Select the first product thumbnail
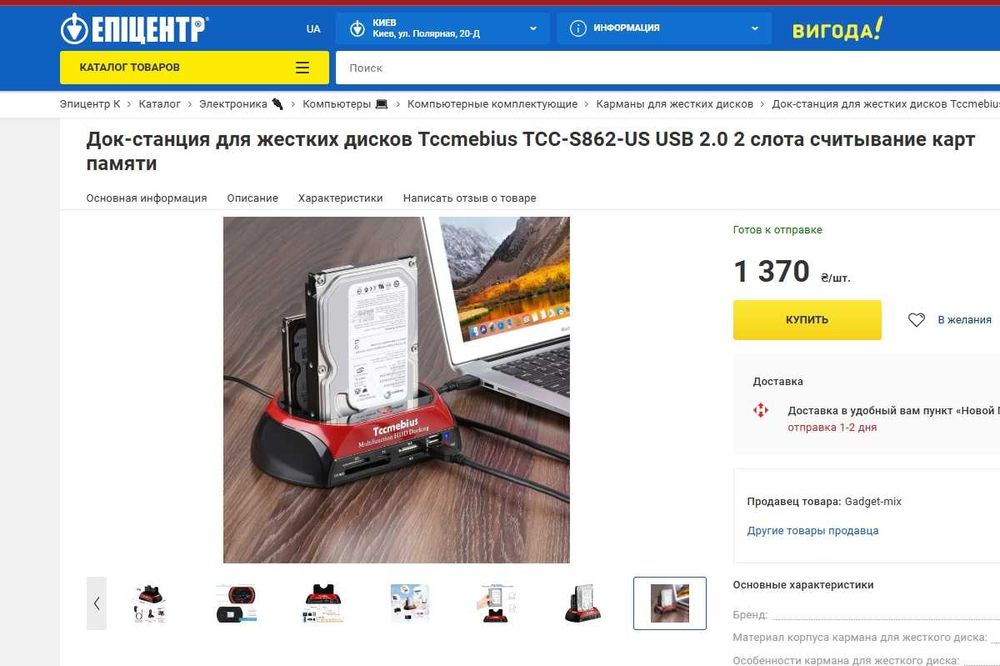The image size is (1000, 666). click(x=150, y=603)
